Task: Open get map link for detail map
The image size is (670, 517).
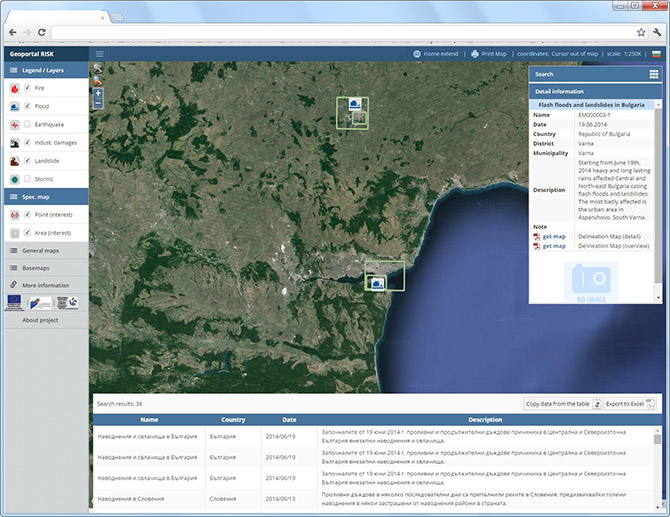Action: [x=554, y=237]
